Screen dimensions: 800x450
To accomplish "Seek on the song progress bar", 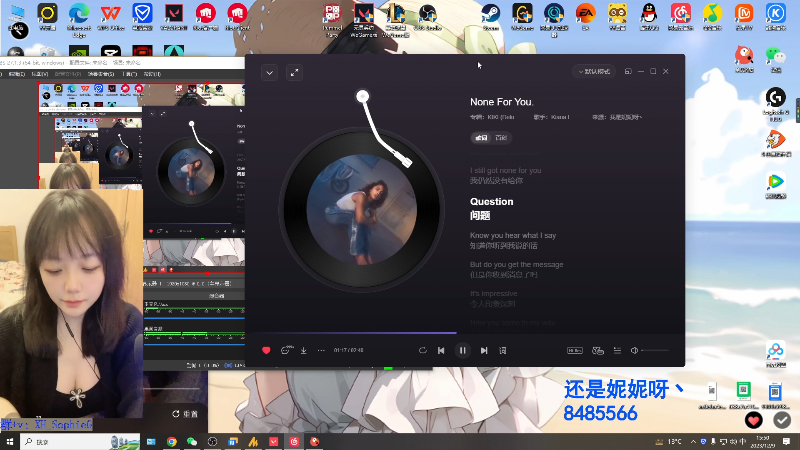I will click(x=465, y=333).
